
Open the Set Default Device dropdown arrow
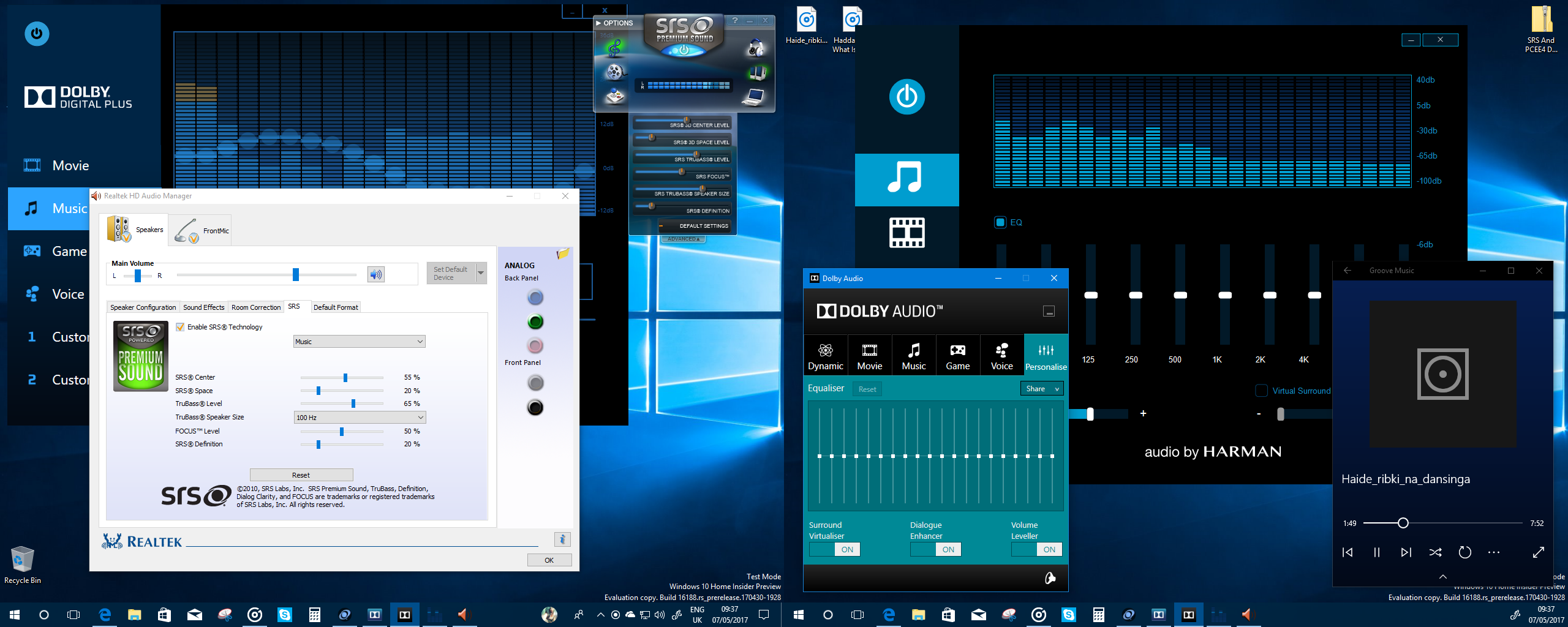click(x=481, y=273)
